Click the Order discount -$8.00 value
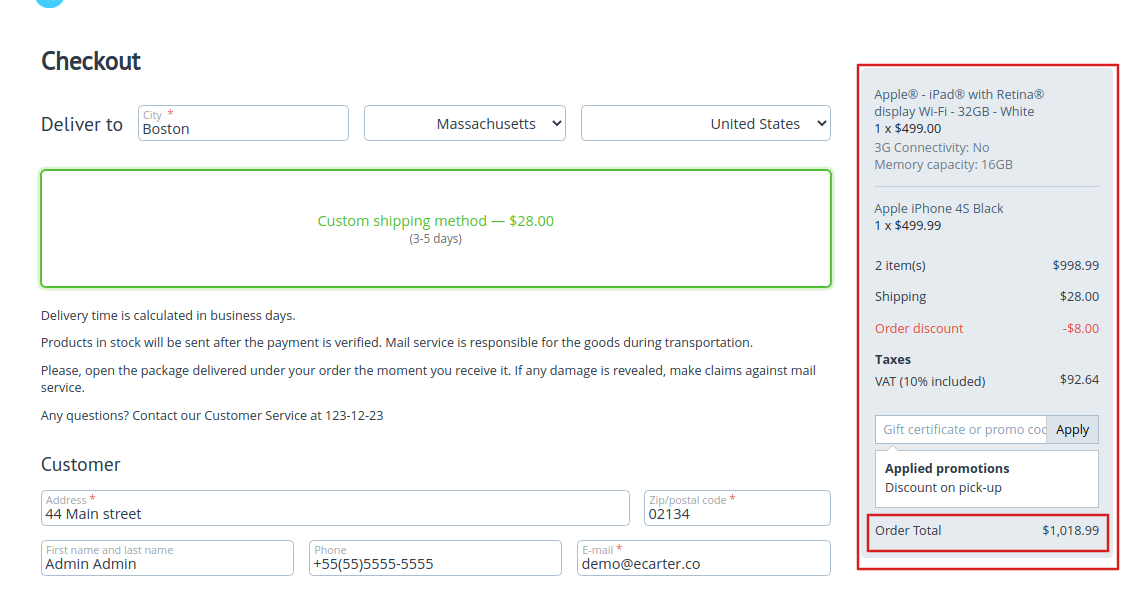This screenshot has height=596, width=1125. pos(1081,328)
